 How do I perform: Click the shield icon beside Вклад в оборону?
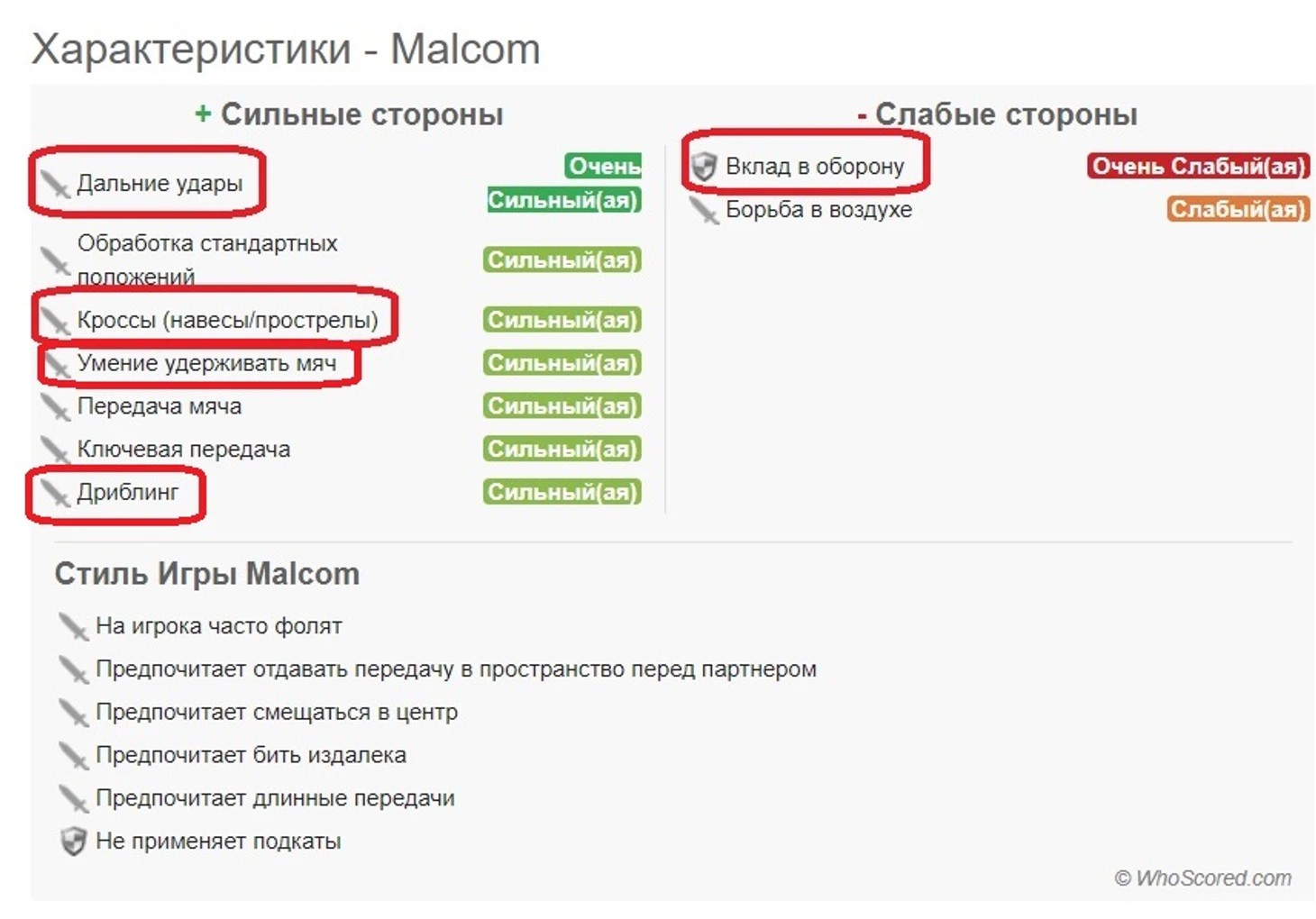(x=704, y=167)
